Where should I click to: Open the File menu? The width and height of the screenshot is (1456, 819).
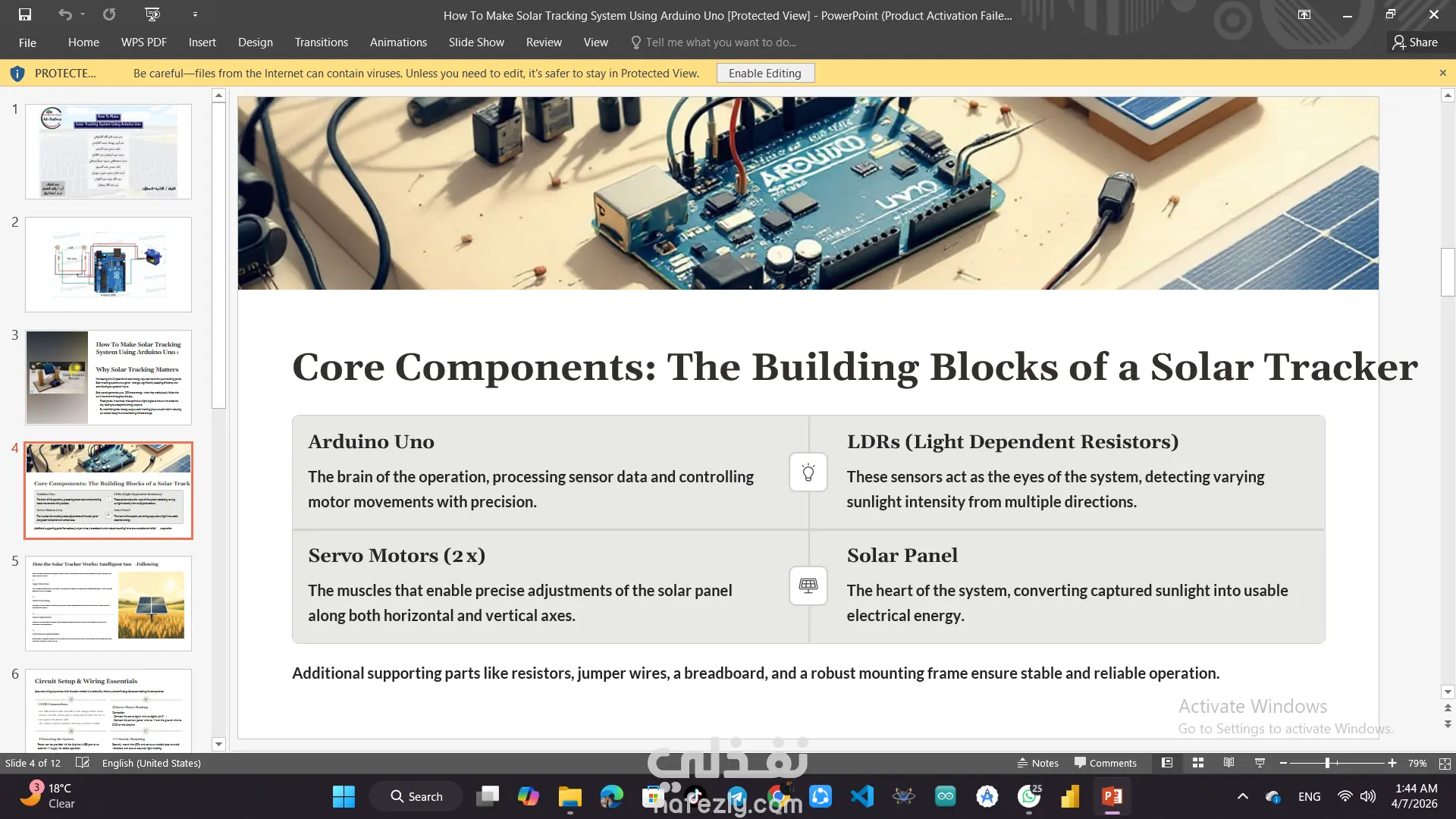27,42
